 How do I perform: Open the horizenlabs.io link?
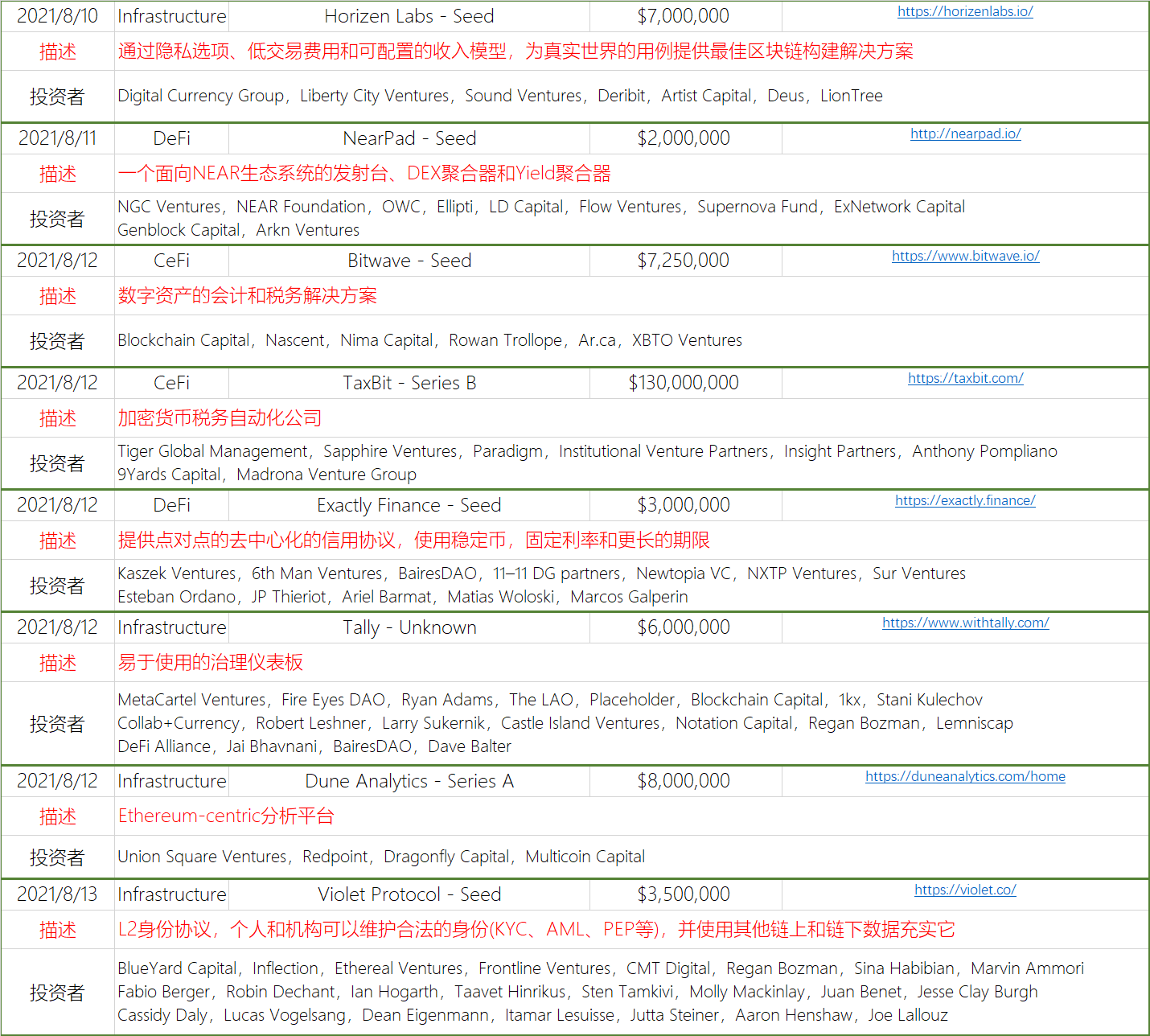pos(965,11)
